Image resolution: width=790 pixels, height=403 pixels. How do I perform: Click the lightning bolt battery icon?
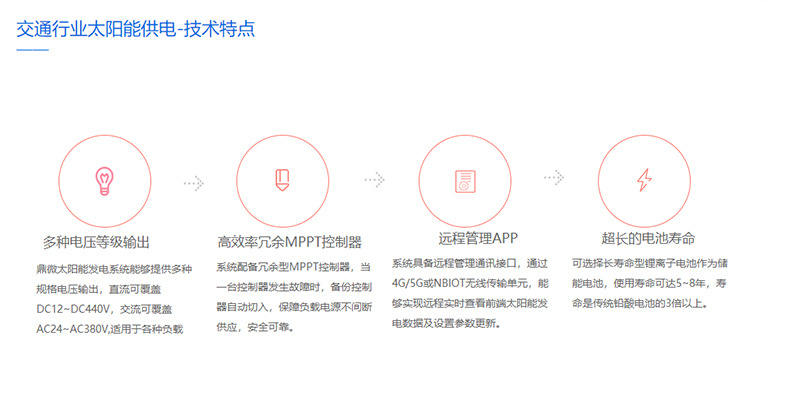[643, 181]
